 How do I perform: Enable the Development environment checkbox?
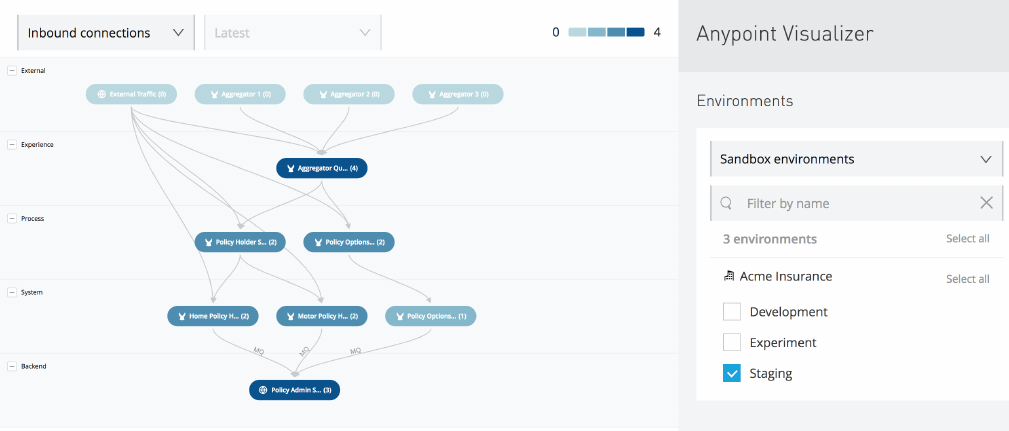[732, 312]
